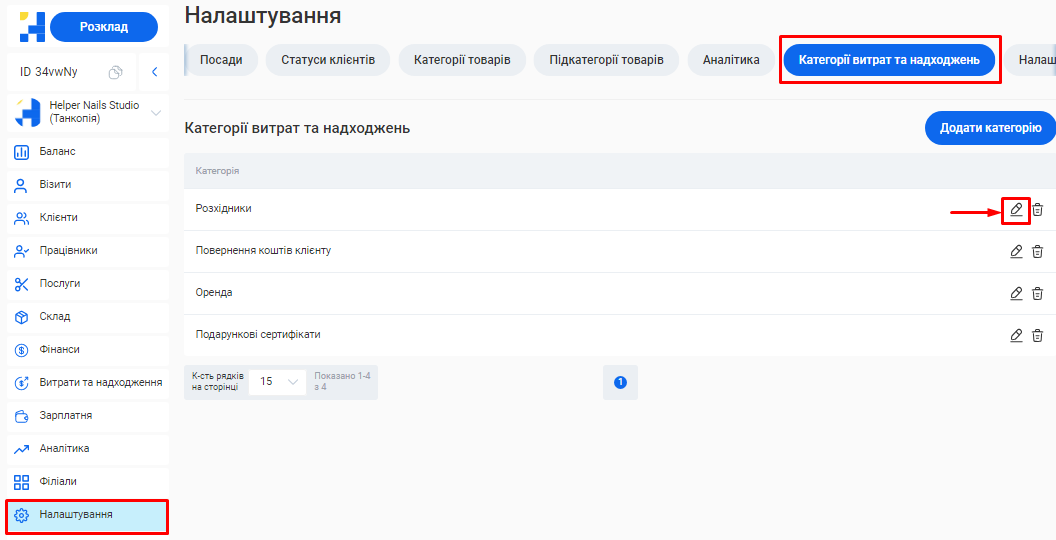Click the Додати категорію button
Screen dimensions: 1056x540
(990, 128)
